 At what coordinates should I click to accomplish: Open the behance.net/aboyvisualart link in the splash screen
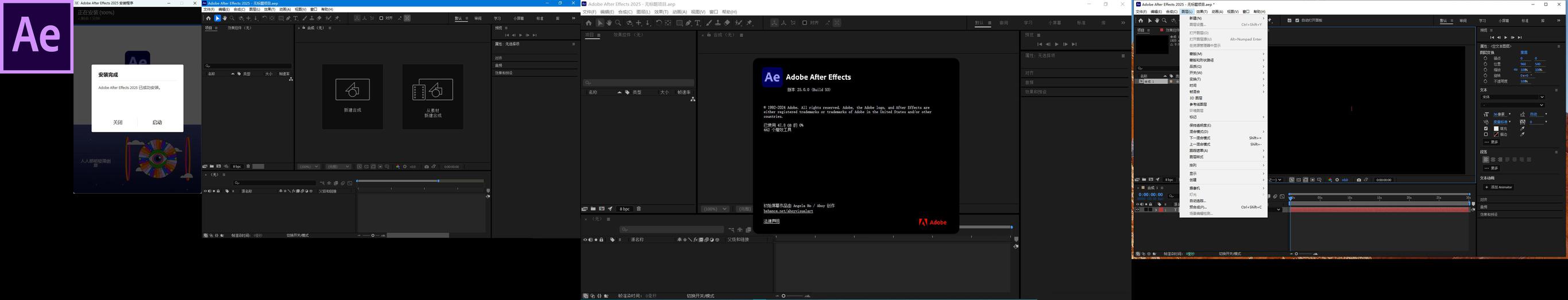(788, 211)
